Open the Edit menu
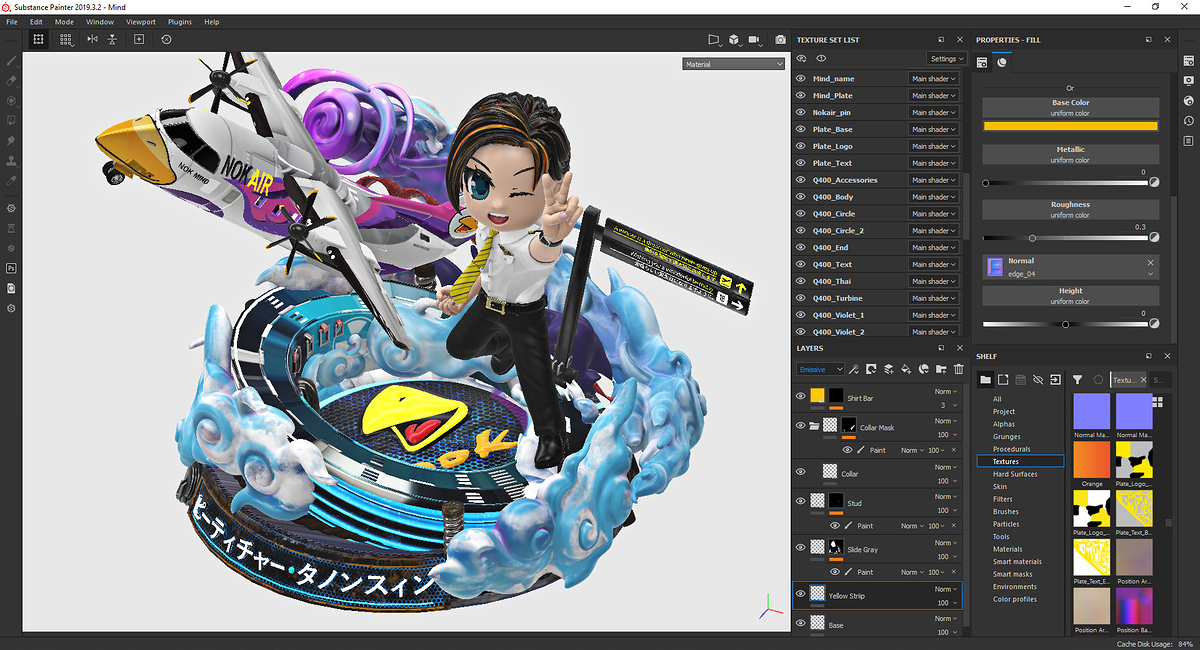 36,21
